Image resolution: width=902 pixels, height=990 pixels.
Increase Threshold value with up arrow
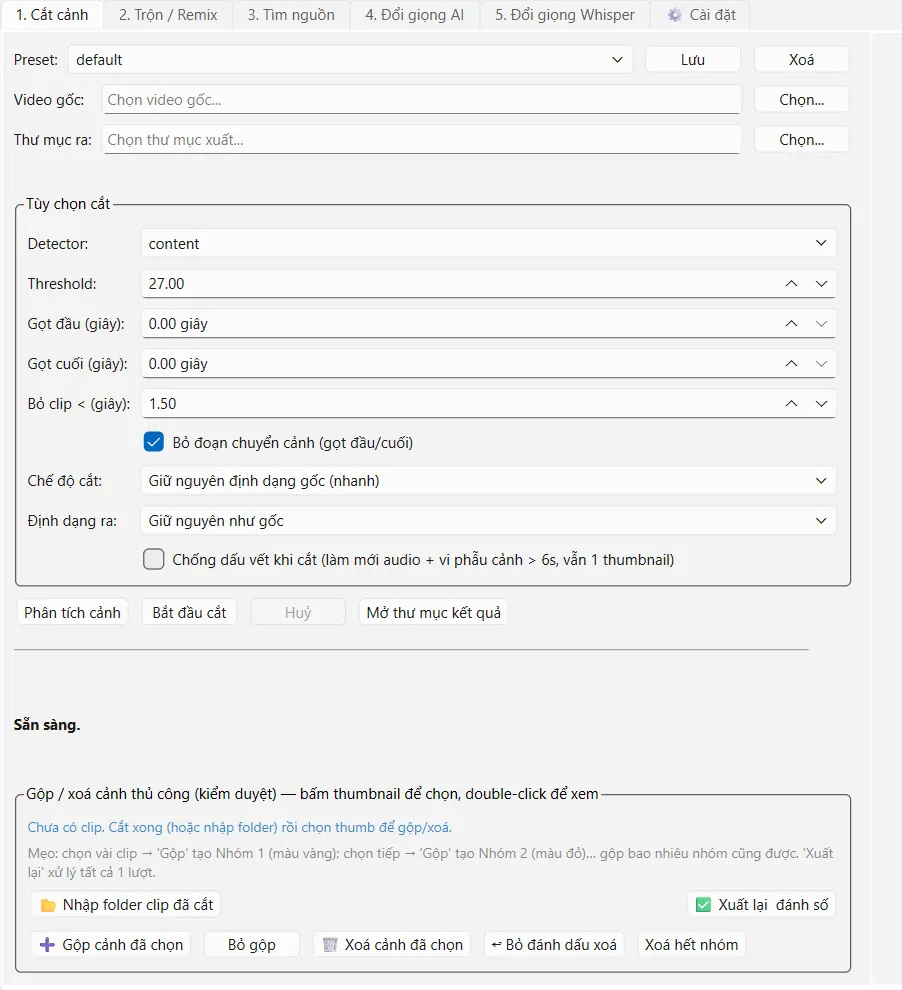(x=791, y=284)
